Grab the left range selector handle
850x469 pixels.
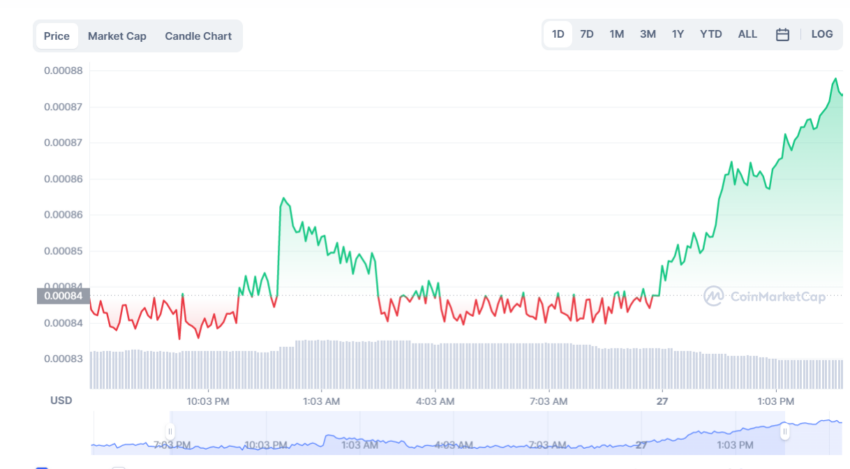[x=170, y=432]
